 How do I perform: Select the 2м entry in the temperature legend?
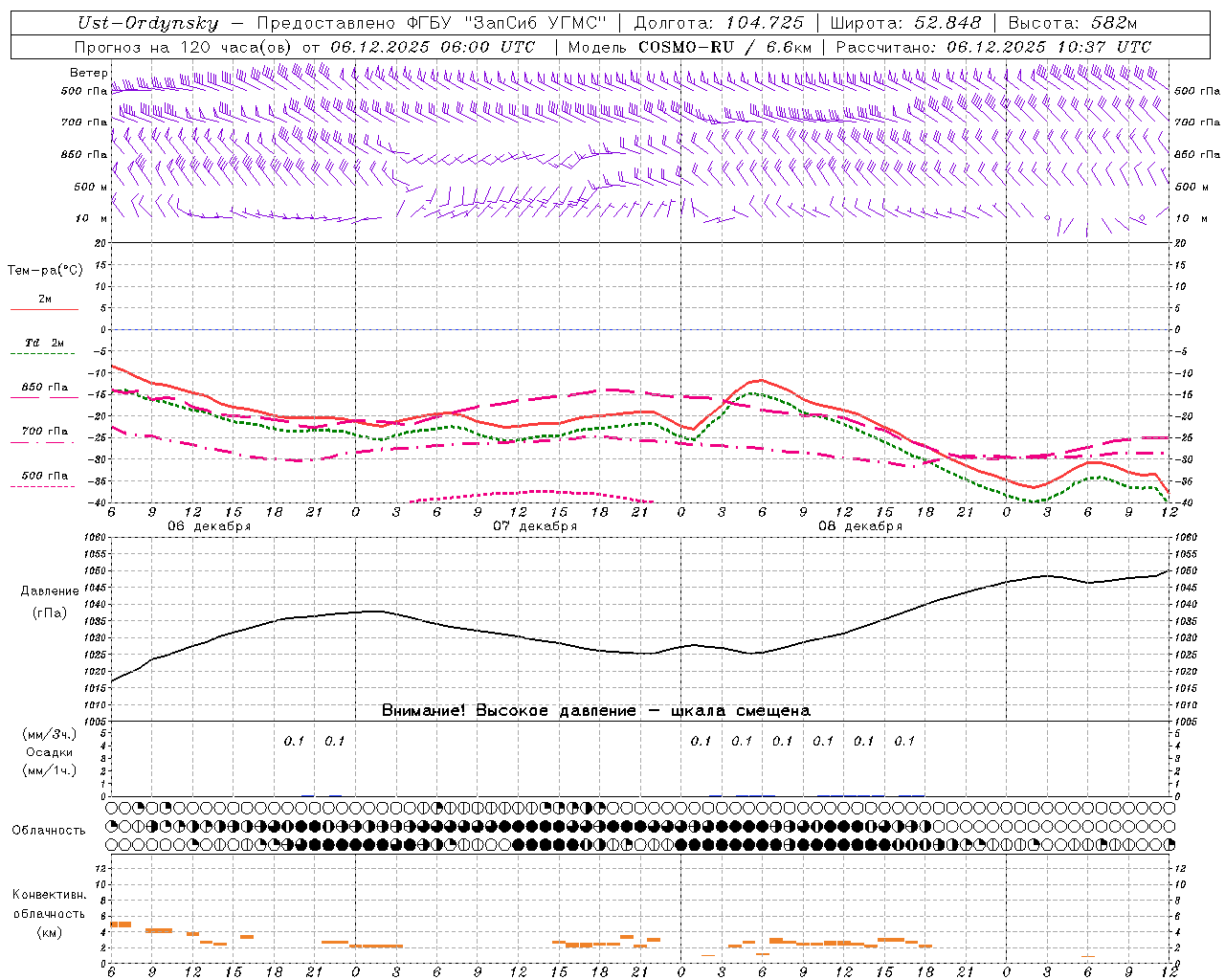tap(45, 300)
